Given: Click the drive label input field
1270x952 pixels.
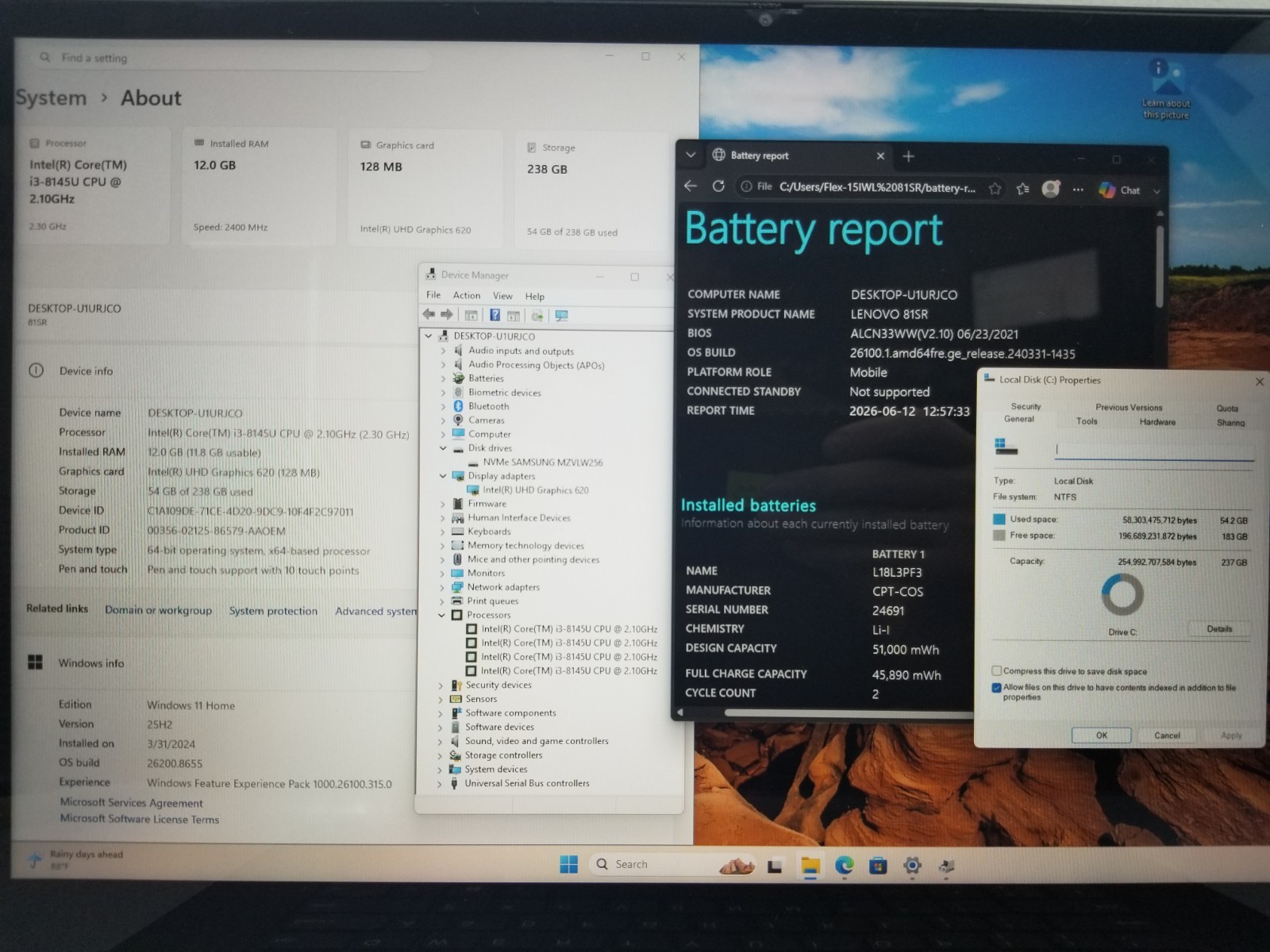Looking at the screenshot, I should [x=1154, y=450].
